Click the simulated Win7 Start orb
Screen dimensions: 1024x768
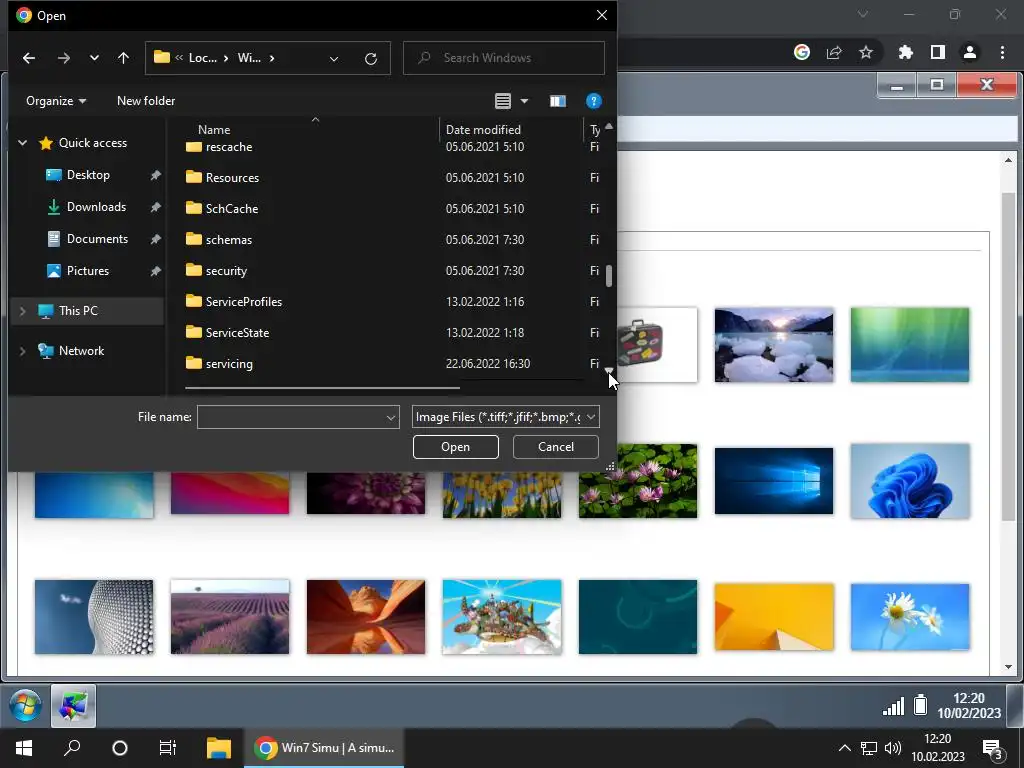[25, 706]
